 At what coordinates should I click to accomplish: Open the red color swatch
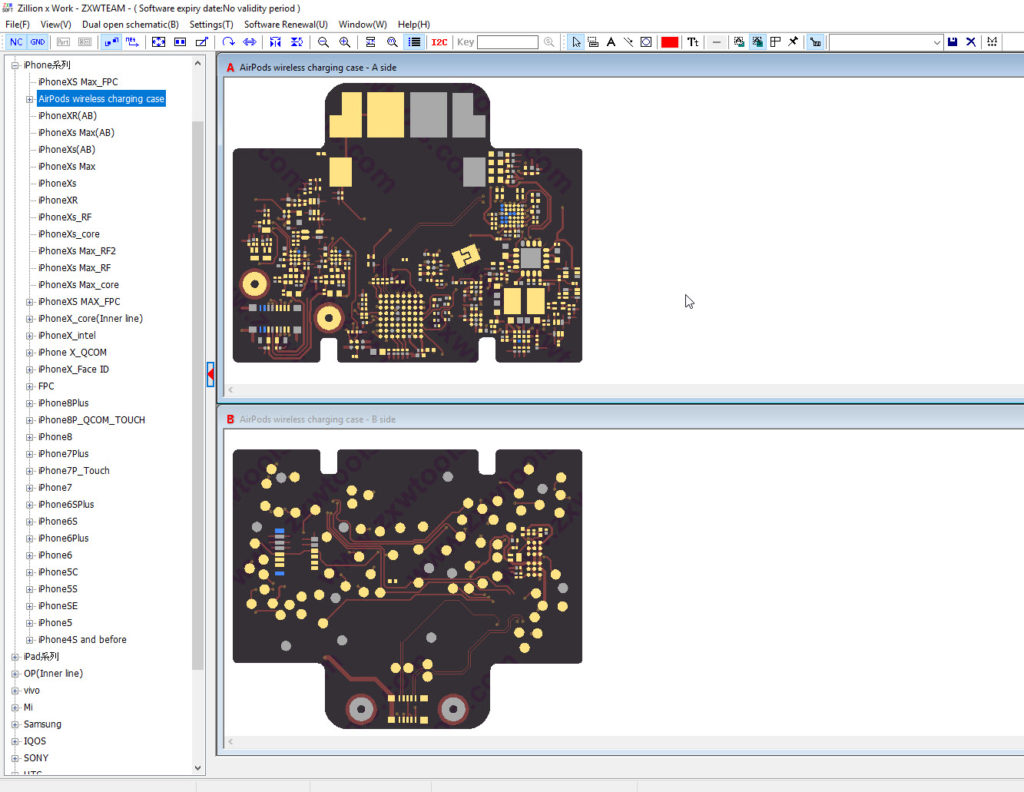[x=669, y=42]
